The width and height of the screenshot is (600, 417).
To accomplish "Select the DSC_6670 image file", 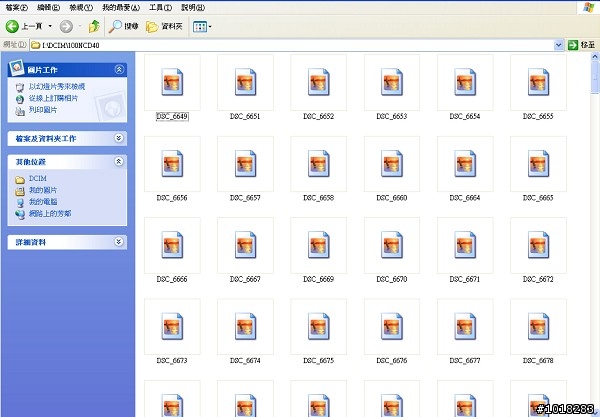I will (x=392, y=251).
